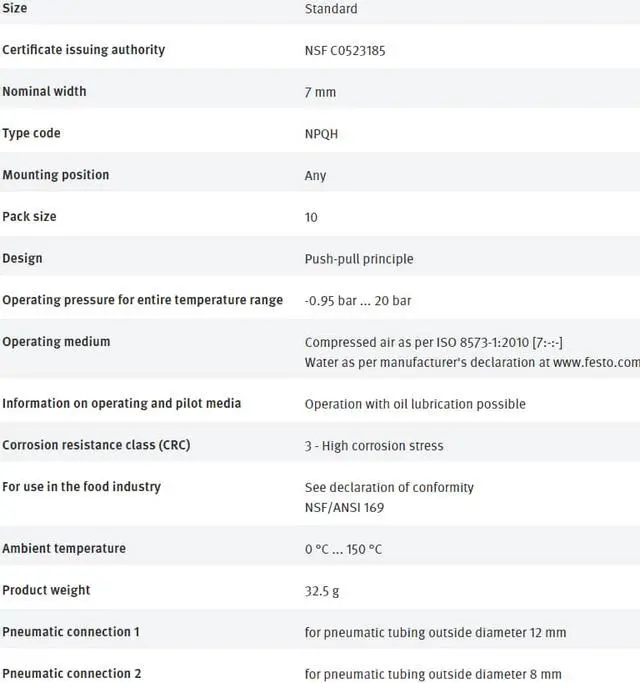Viewport: 640px width, 683px height.
Task: Select the ambient temperature range value
Action: click(x=343, y=549)
